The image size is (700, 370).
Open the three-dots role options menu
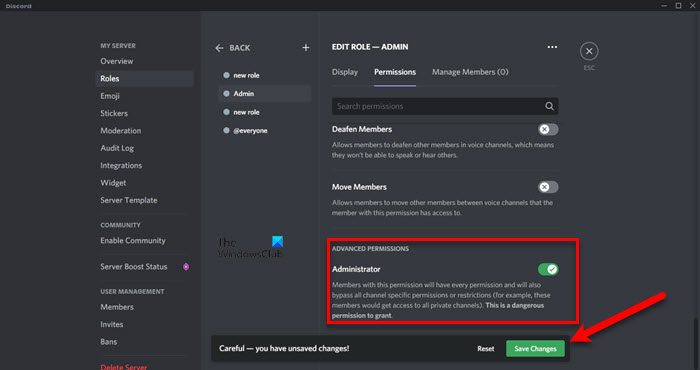552,47
